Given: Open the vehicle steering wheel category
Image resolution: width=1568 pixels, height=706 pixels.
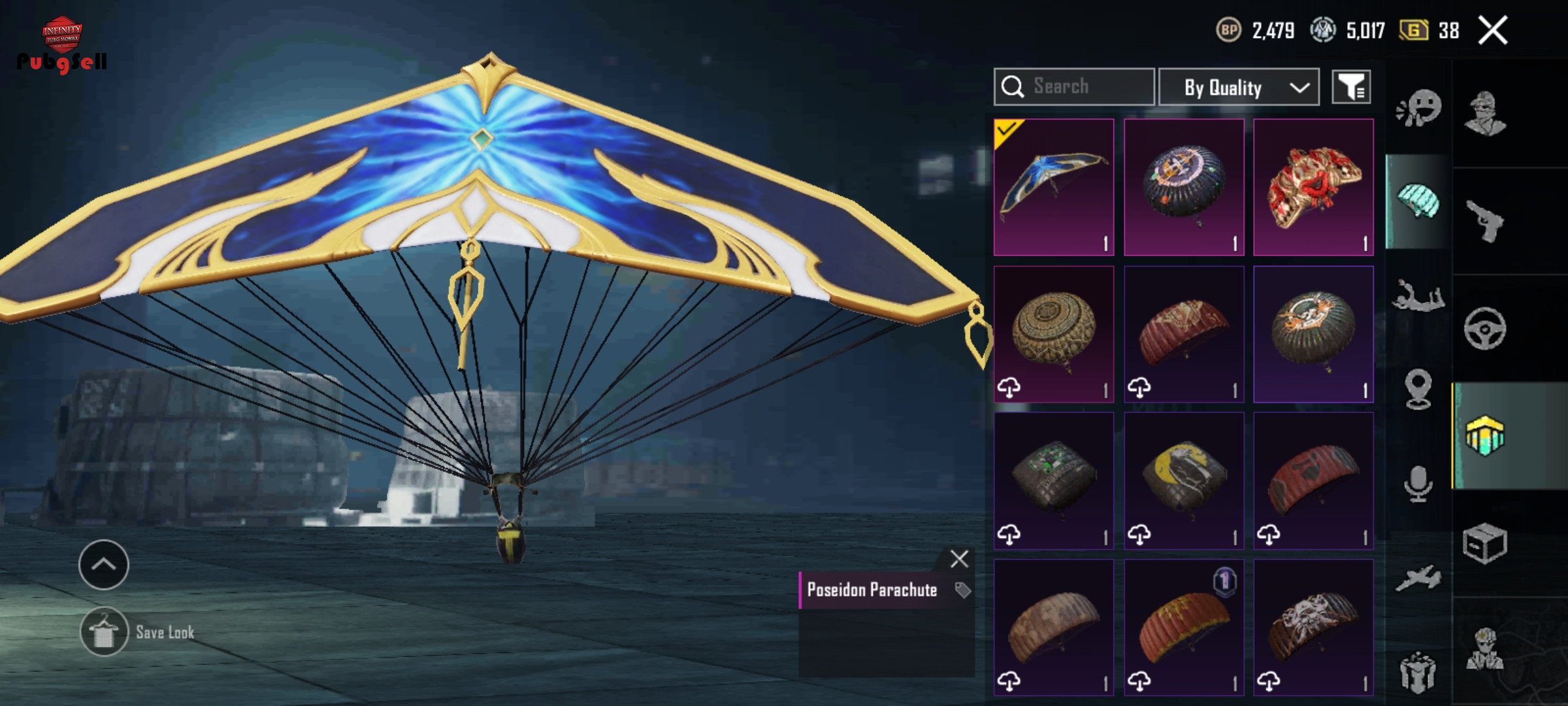Looking at the screenshot, I should 1485,328.
